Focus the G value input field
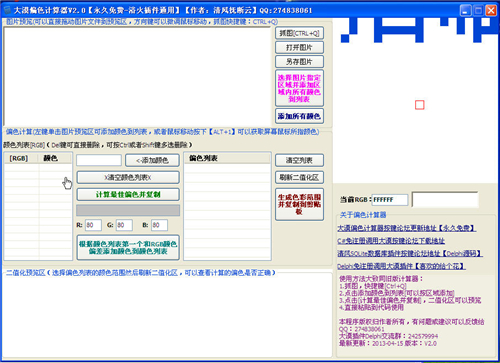500x363 pixels. point(124,225)
